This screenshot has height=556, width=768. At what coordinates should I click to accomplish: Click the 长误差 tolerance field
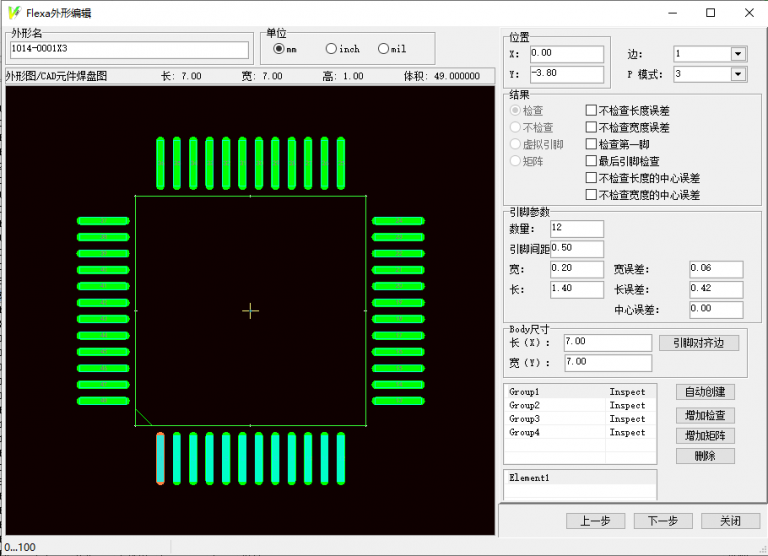[716, 289]
